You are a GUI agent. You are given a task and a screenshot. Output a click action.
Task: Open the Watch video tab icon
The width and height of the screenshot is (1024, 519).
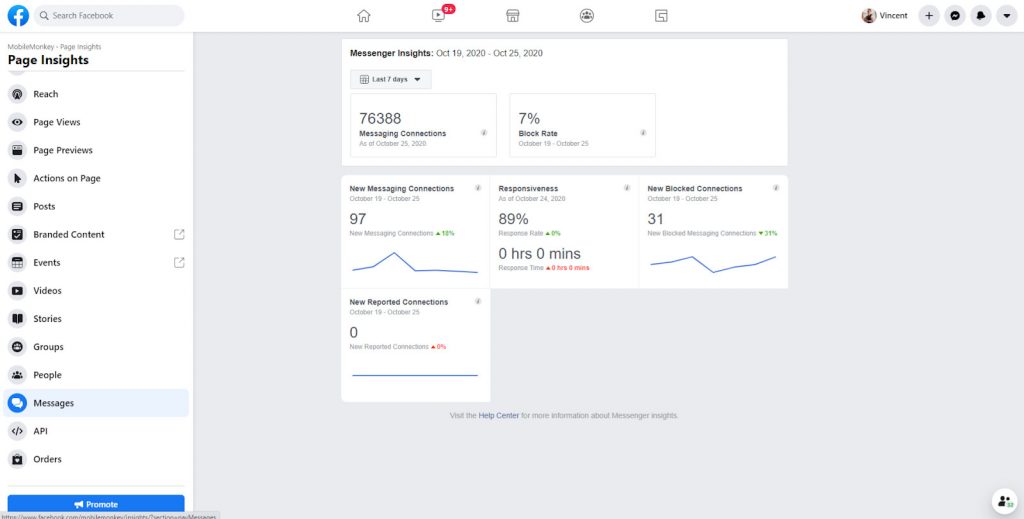(438, 16)
